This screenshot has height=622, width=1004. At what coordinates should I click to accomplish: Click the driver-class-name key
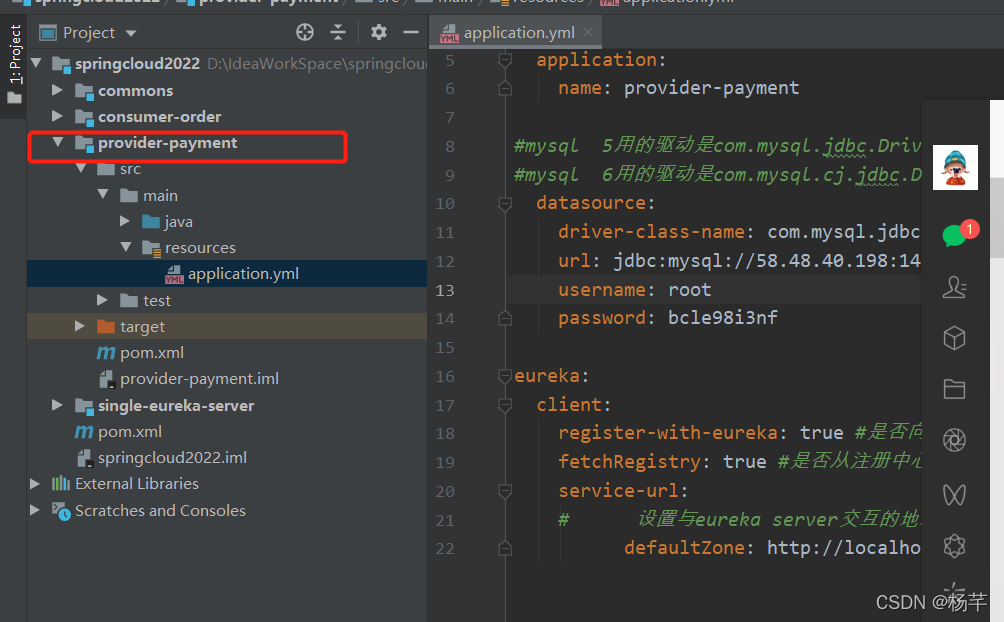(651, 232)
